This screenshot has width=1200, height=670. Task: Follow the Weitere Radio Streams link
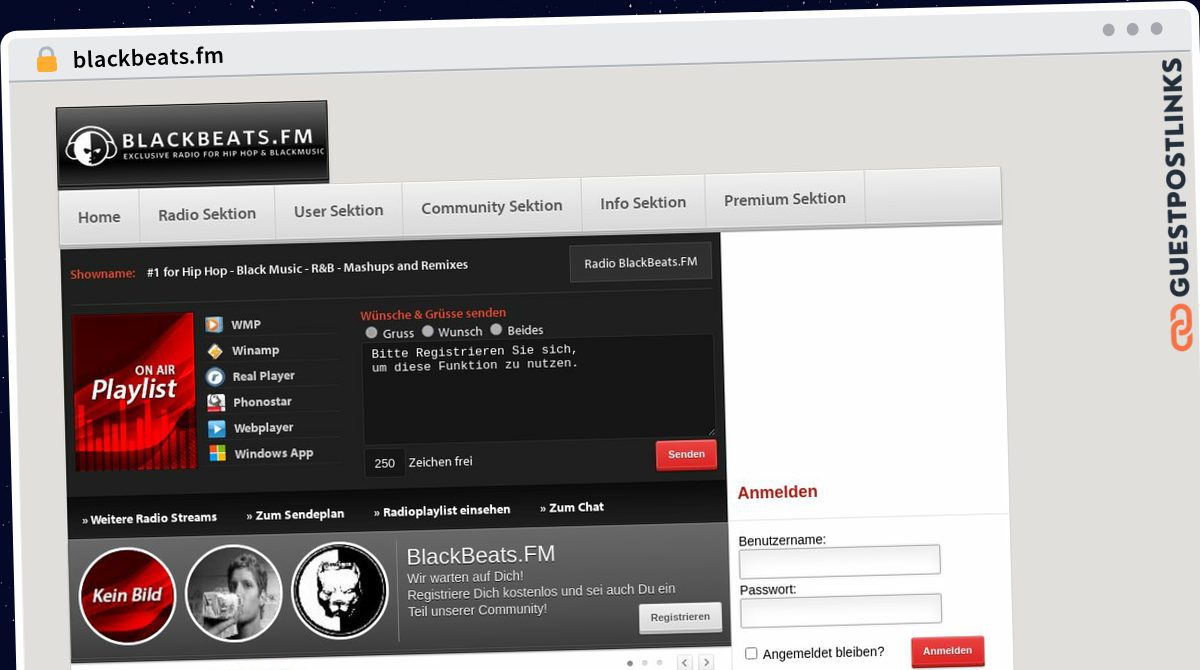coord(150,519)
